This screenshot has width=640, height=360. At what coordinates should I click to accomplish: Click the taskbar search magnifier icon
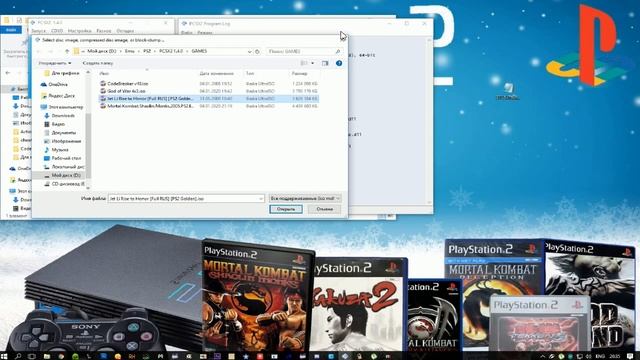[x=18, y=356]
